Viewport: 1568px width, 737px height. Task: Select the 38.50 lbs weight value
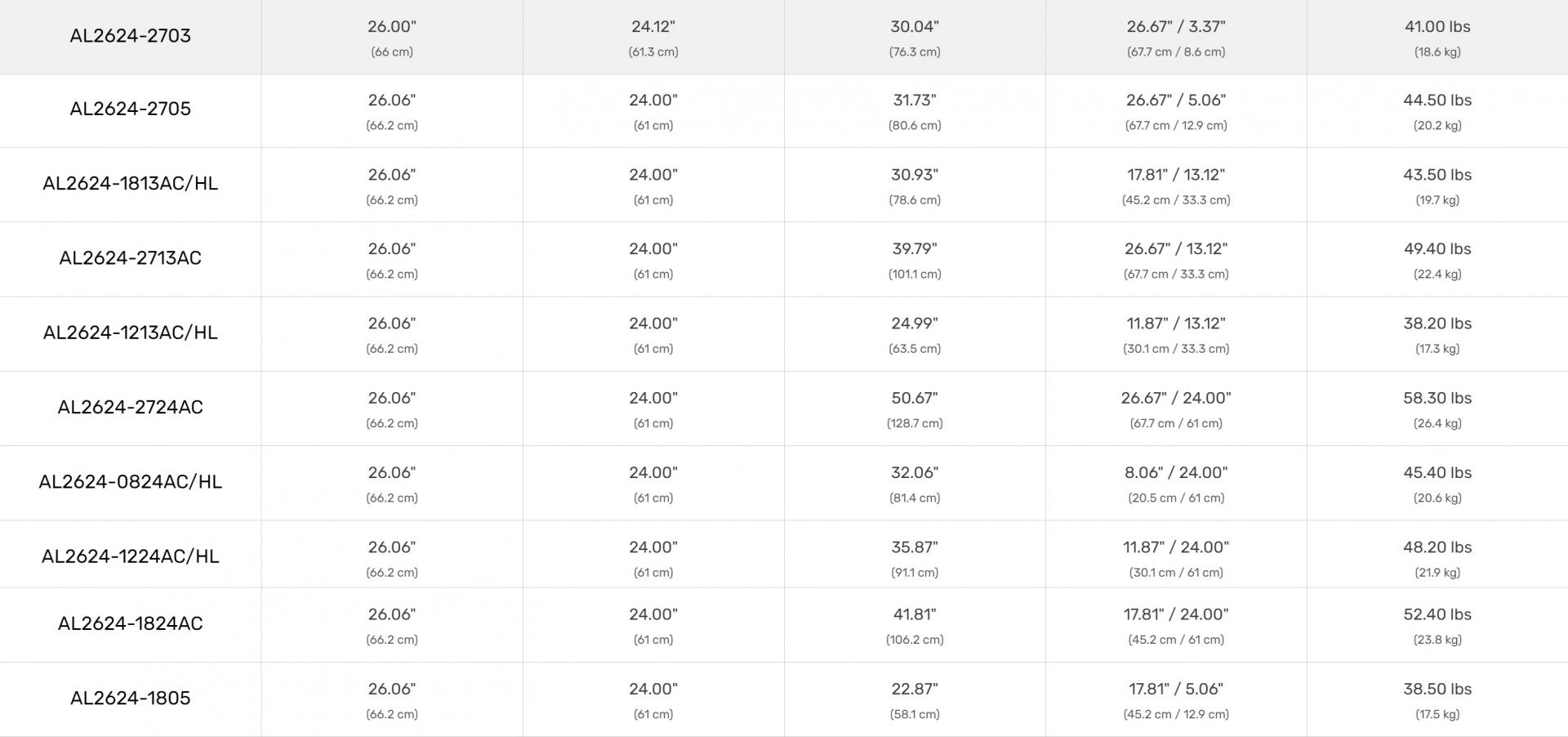click(1437, 690)
